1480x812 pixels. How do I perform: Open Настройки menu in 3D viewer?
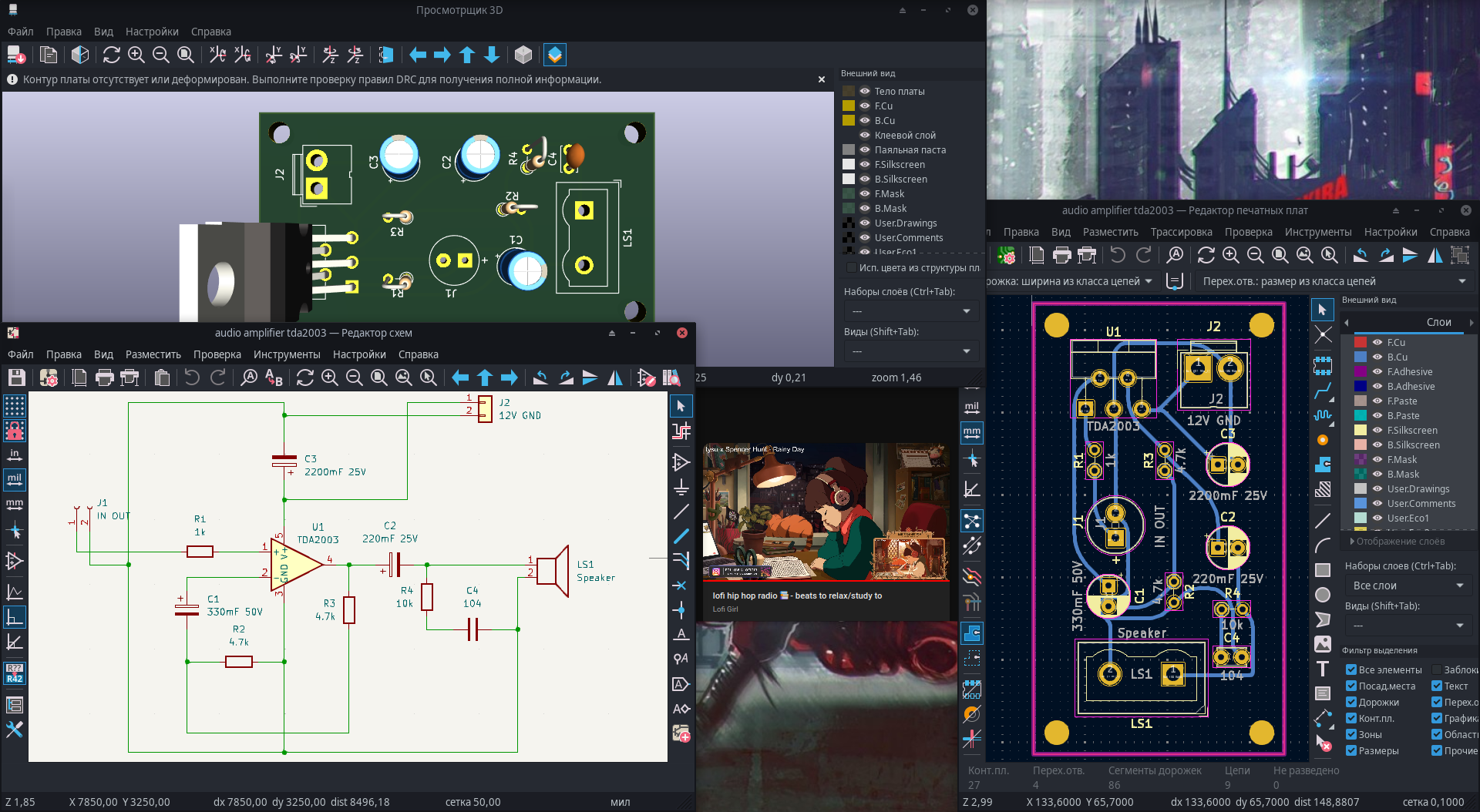pyautogui.click(x=152, y=32)
